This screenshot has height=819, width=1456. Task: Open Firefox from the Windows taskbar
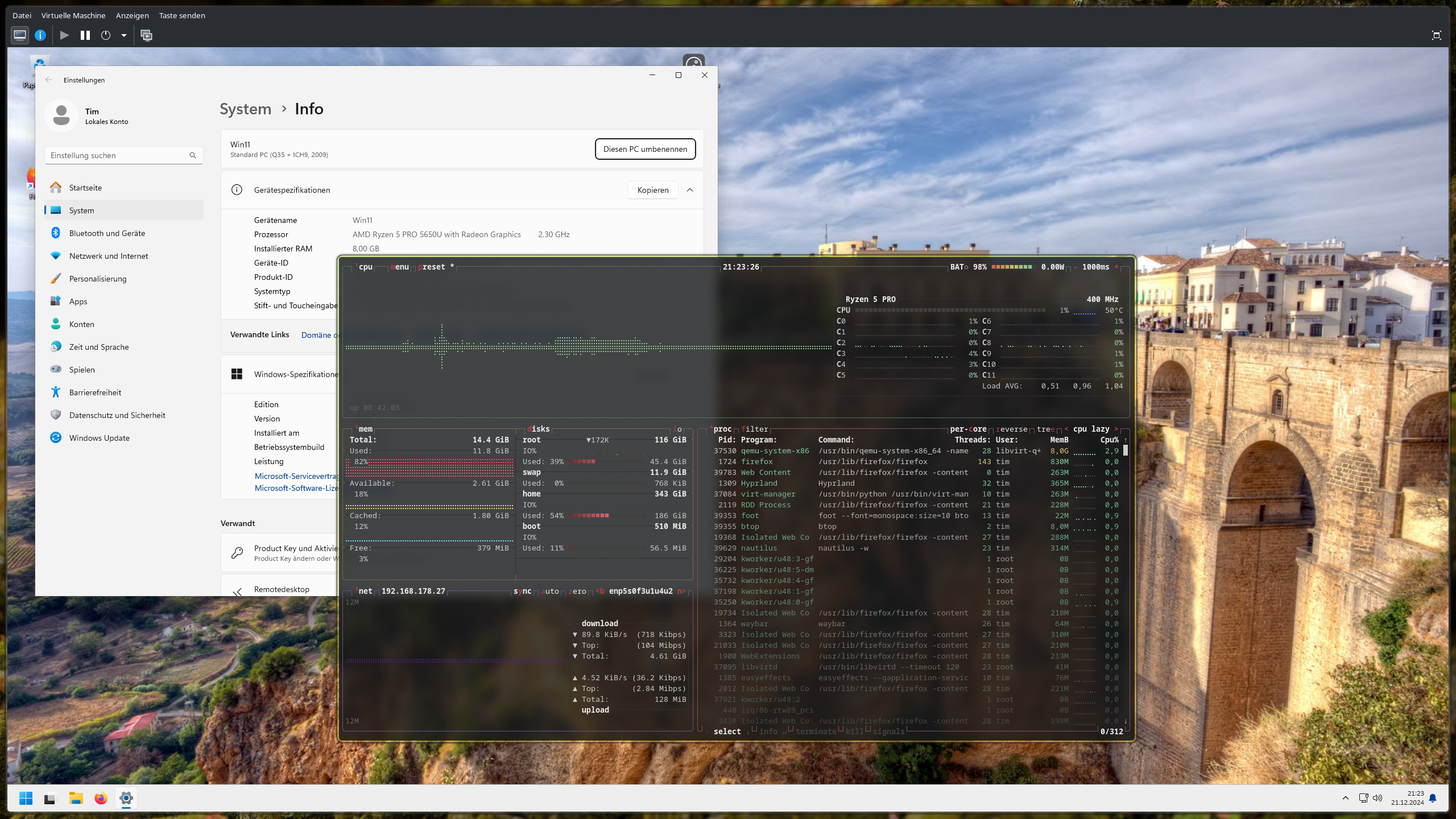click(101, 798)
